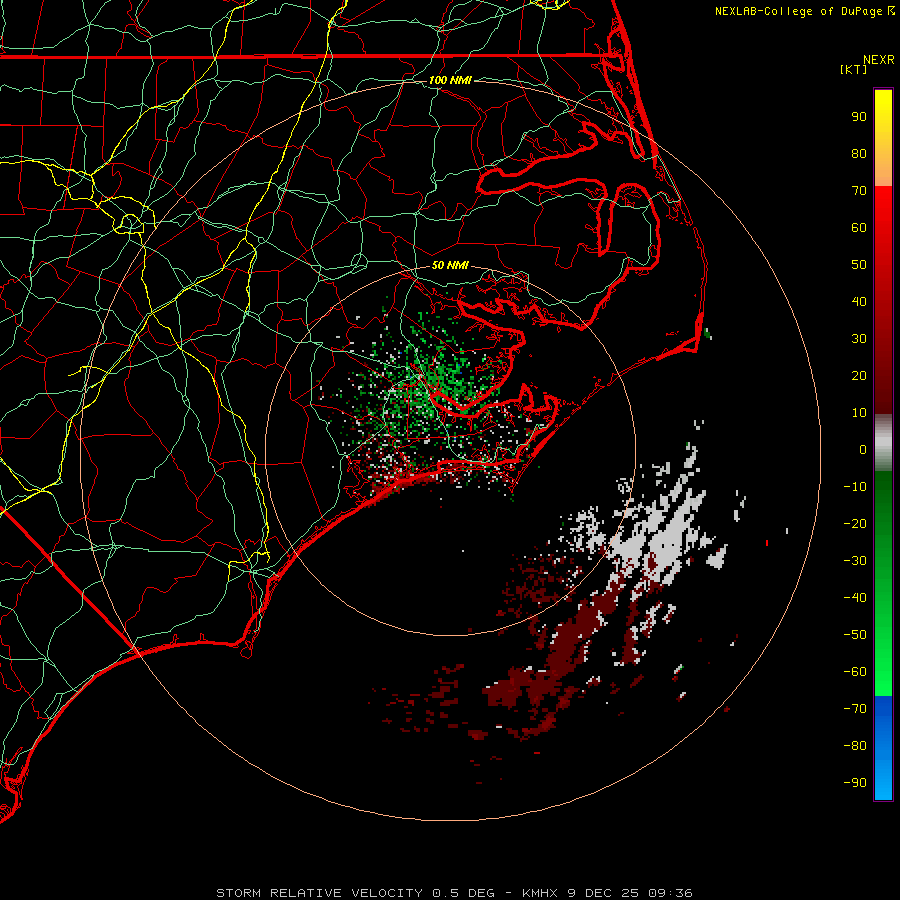Click the -50 value on the velocity scale
Screen dimensions: 900x900
pos(855,635)
